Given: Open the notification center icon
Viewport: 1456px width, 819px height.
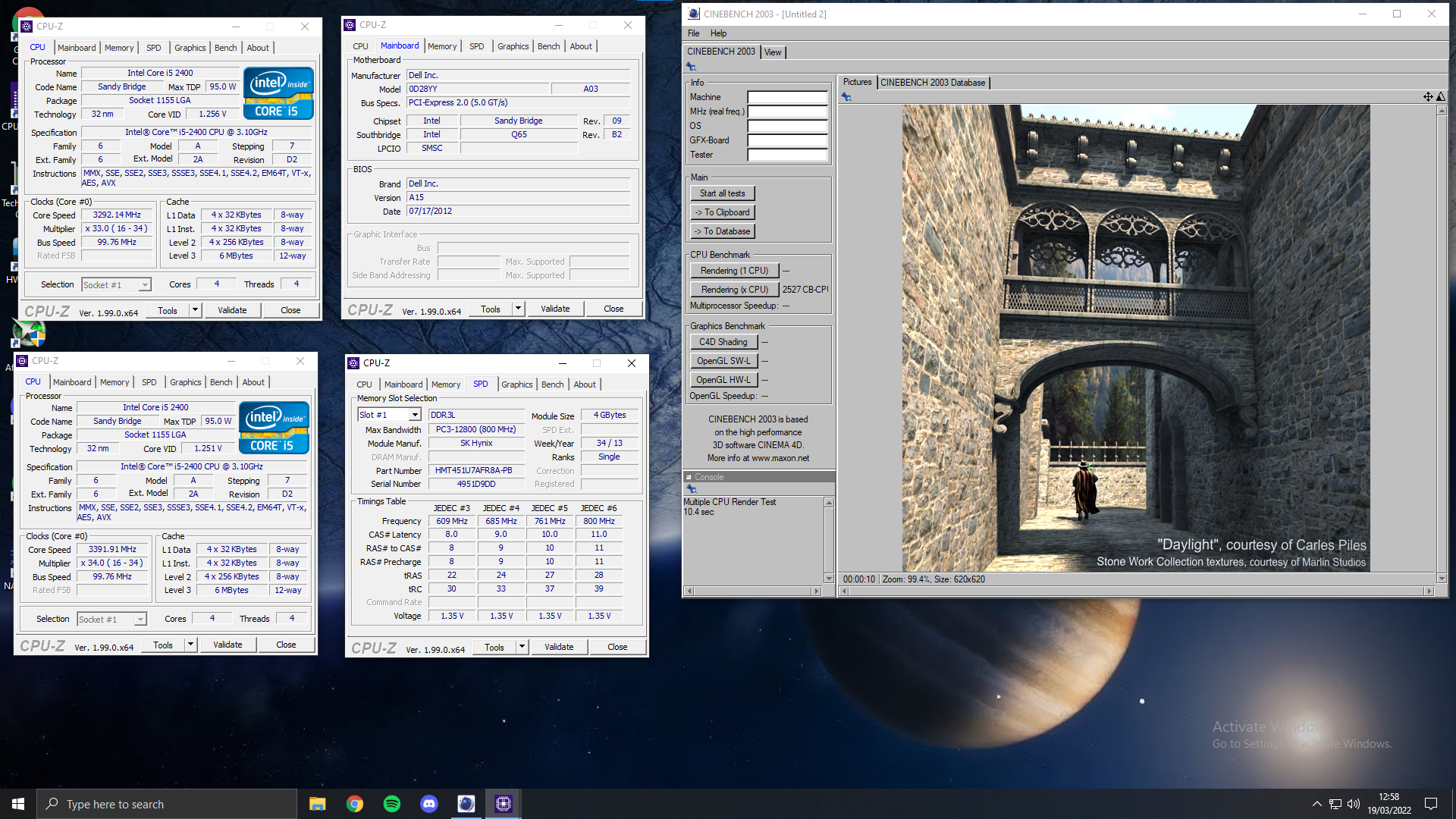Looking at the screenshot, I should point(1431,804).
